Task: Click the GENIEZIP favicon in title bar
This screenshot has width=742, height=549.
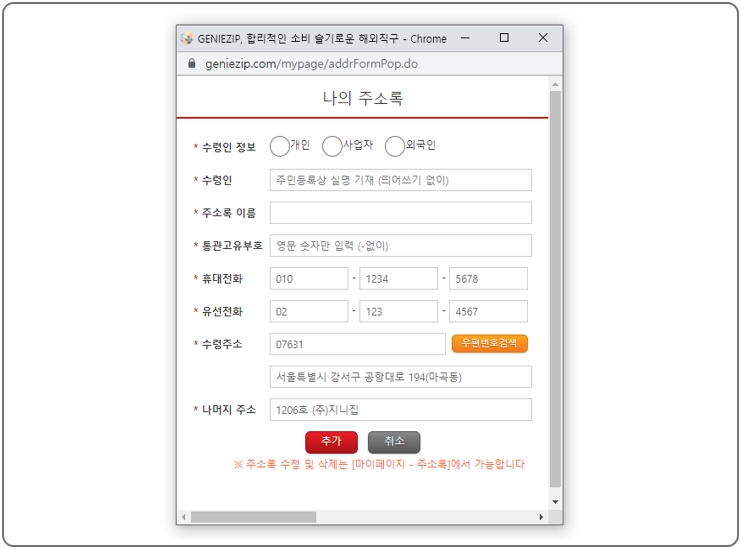Action: pos(187,38)
